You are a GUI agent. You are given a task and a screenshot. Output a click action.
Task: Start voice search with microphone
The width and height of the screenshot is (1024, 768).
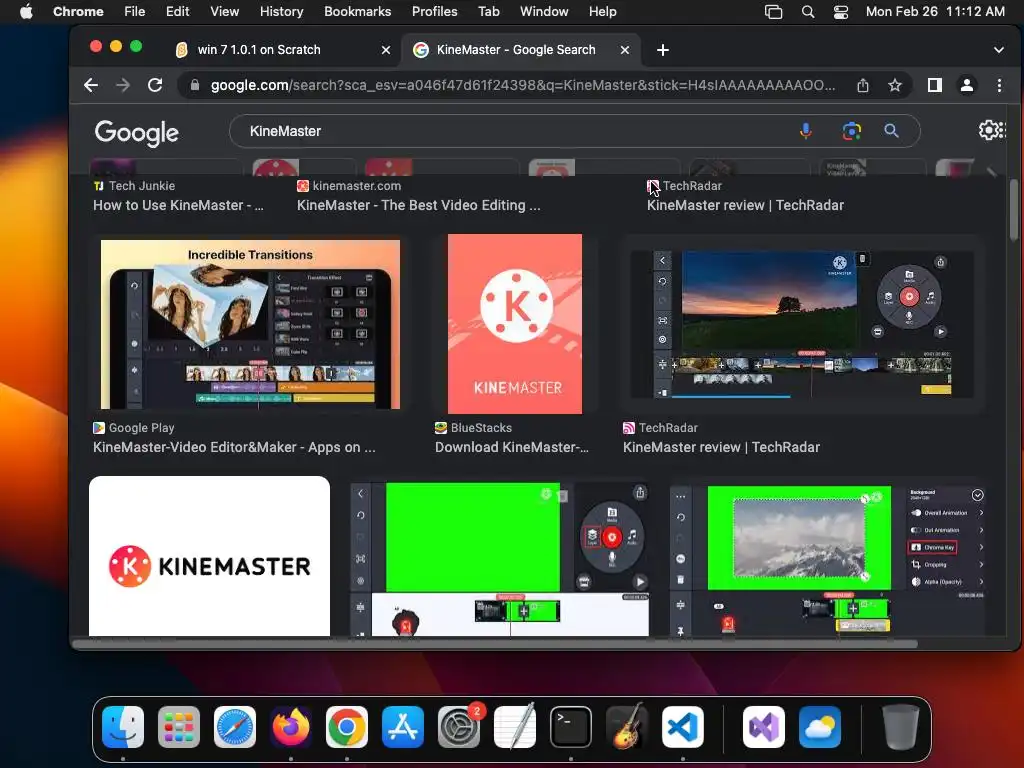point(806,131)
